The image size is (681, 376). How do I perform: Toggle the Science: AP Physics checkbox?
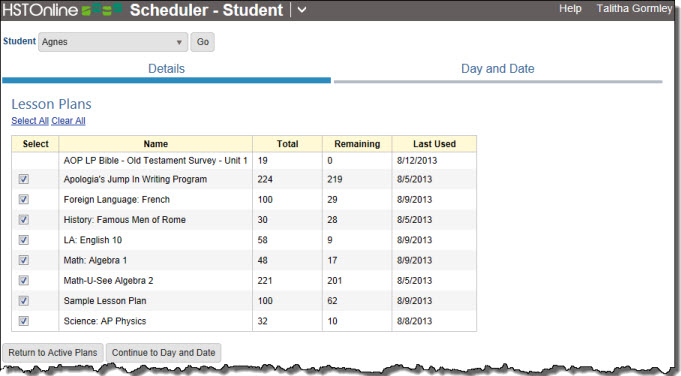click(23, 321)
